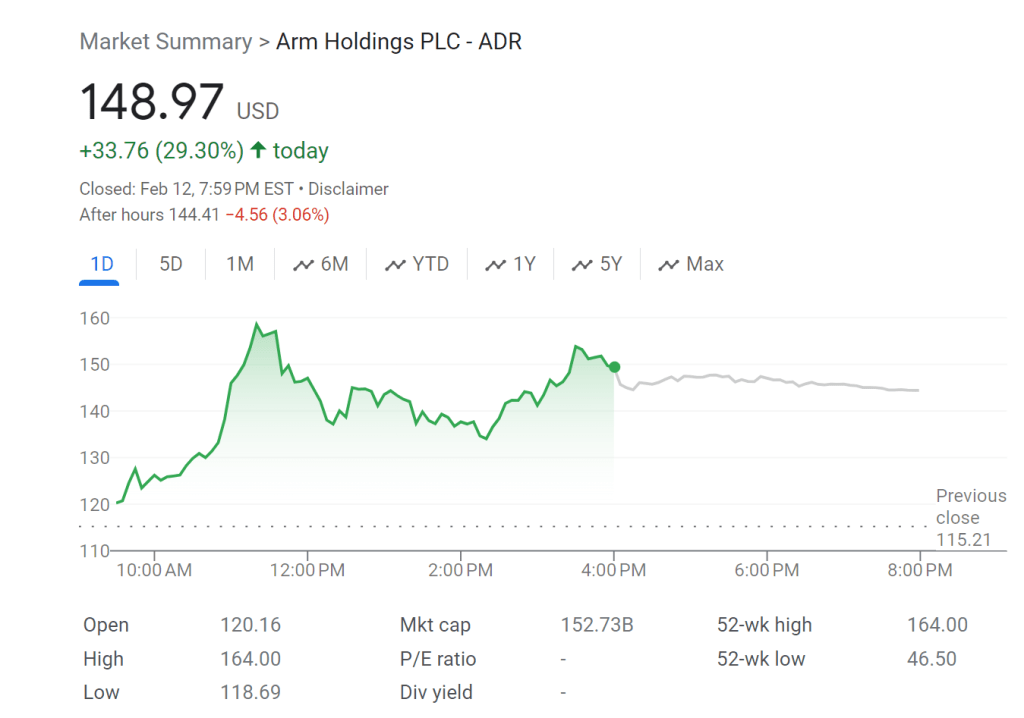Click the trend icon next to 5Y
This screenshot has height=718, width=1024.
[x=582, y=265]
